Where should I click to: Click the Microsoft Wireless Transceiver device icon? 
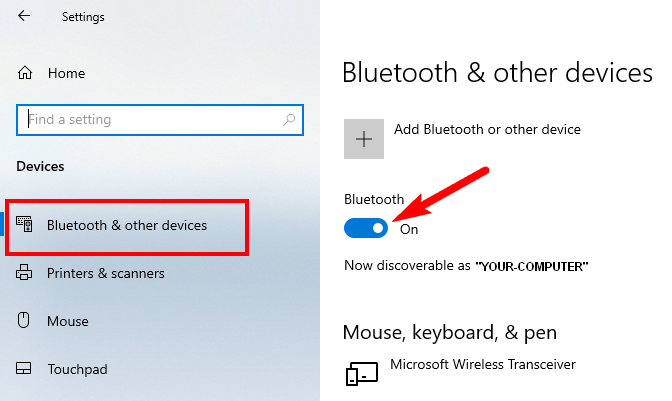362,374
